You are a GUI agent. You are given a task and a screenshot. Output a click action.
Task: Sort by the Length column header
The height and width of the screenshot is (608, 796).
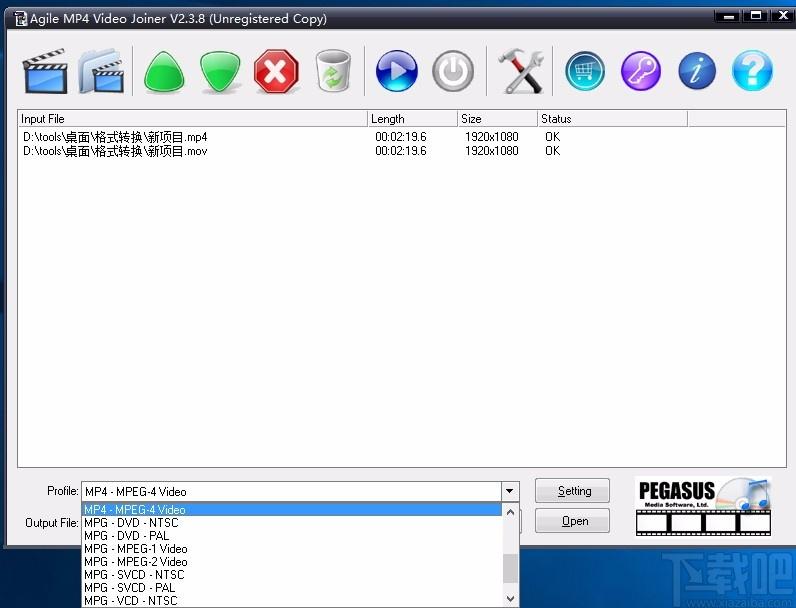(412, 119)
